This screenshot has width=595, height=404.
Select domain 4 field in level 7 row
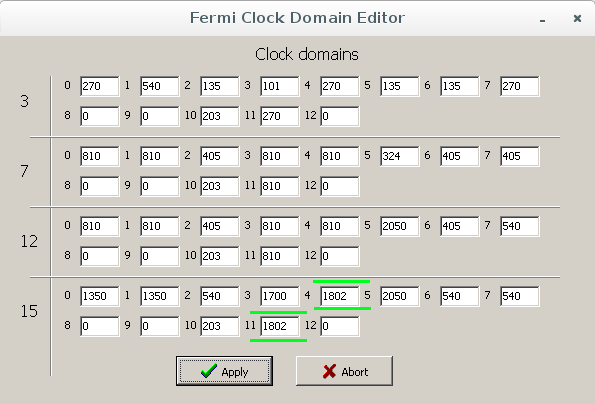340,156
